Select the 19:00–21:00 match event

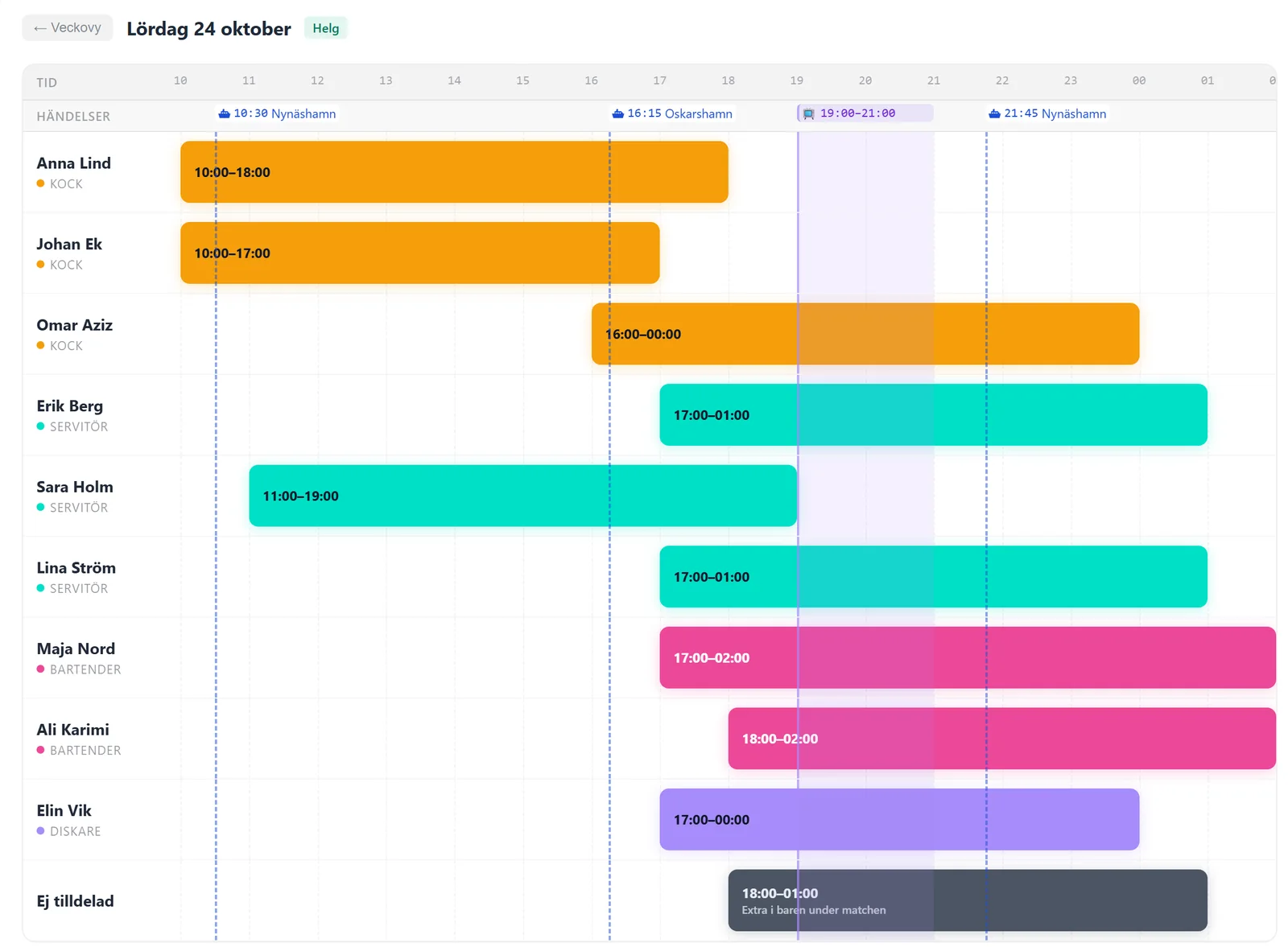point(865,113)
